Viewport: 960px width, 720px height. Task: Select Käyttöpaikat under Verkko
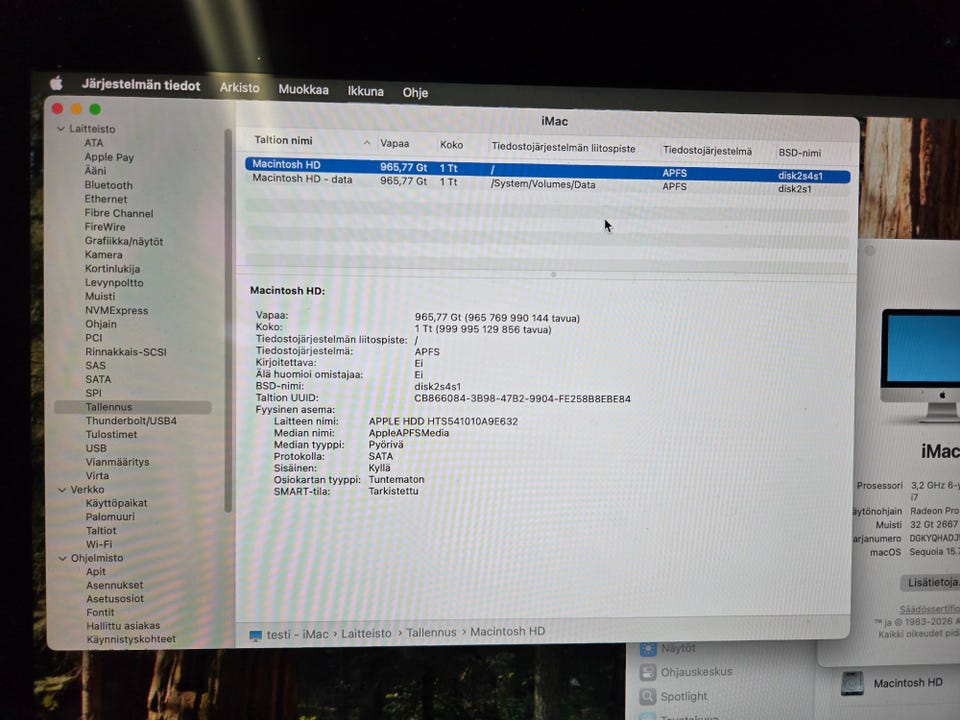tap(116, 503)
